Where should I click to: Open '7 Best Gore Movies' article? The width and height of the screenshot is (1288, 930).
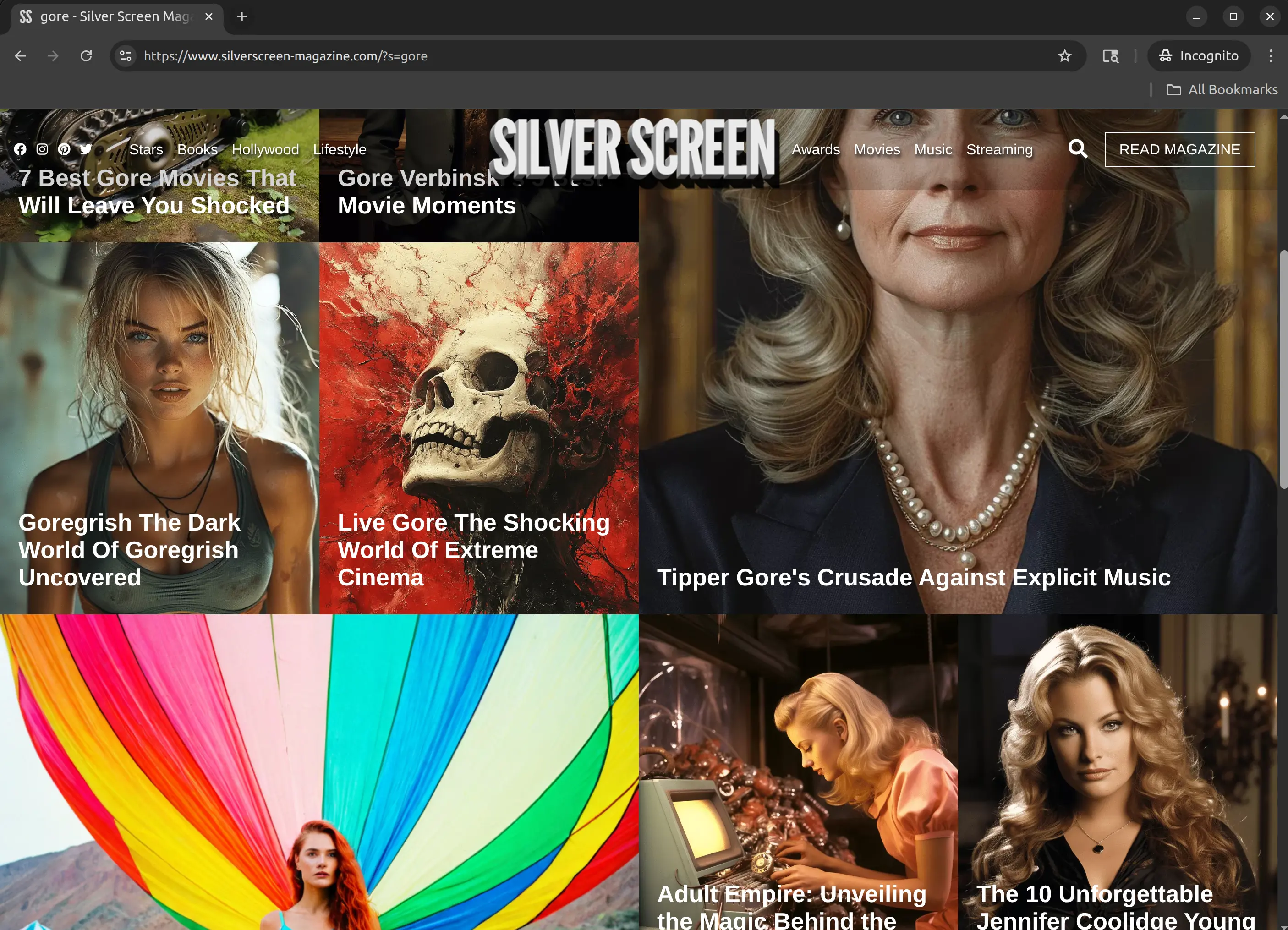coord(157,192)
